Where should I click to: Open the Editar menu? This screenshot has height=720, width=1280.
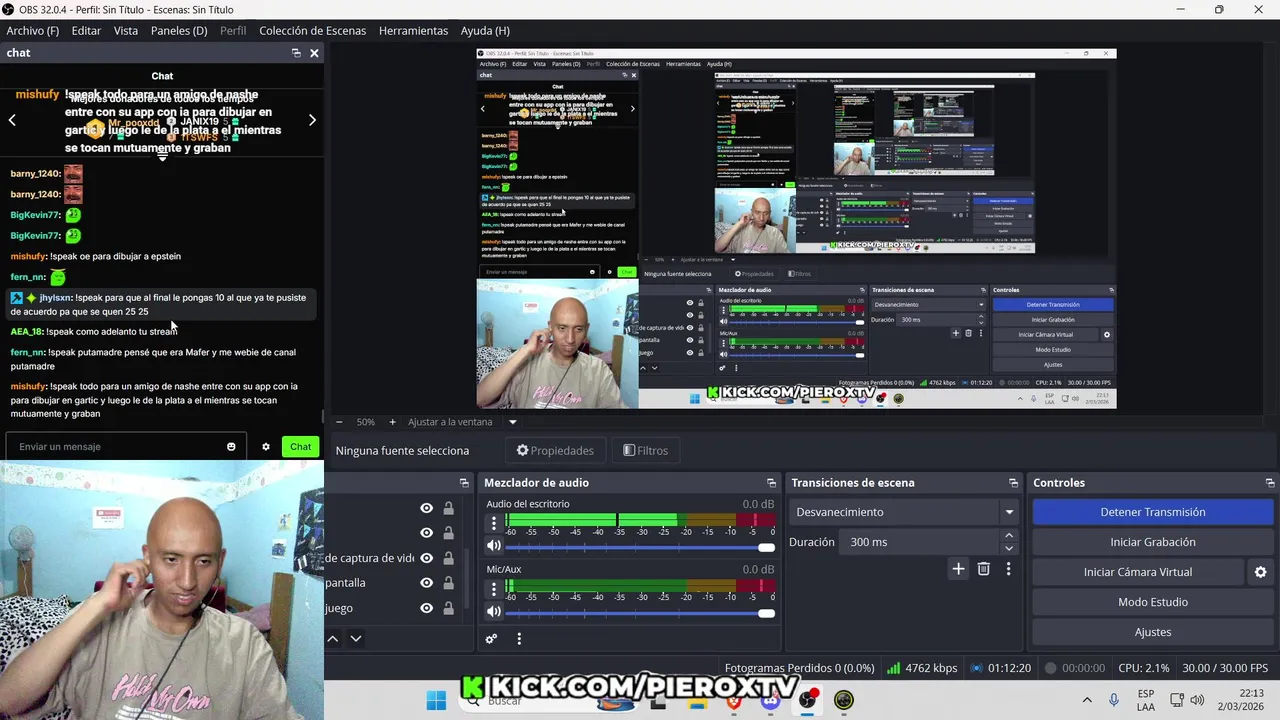pos(86,30)
